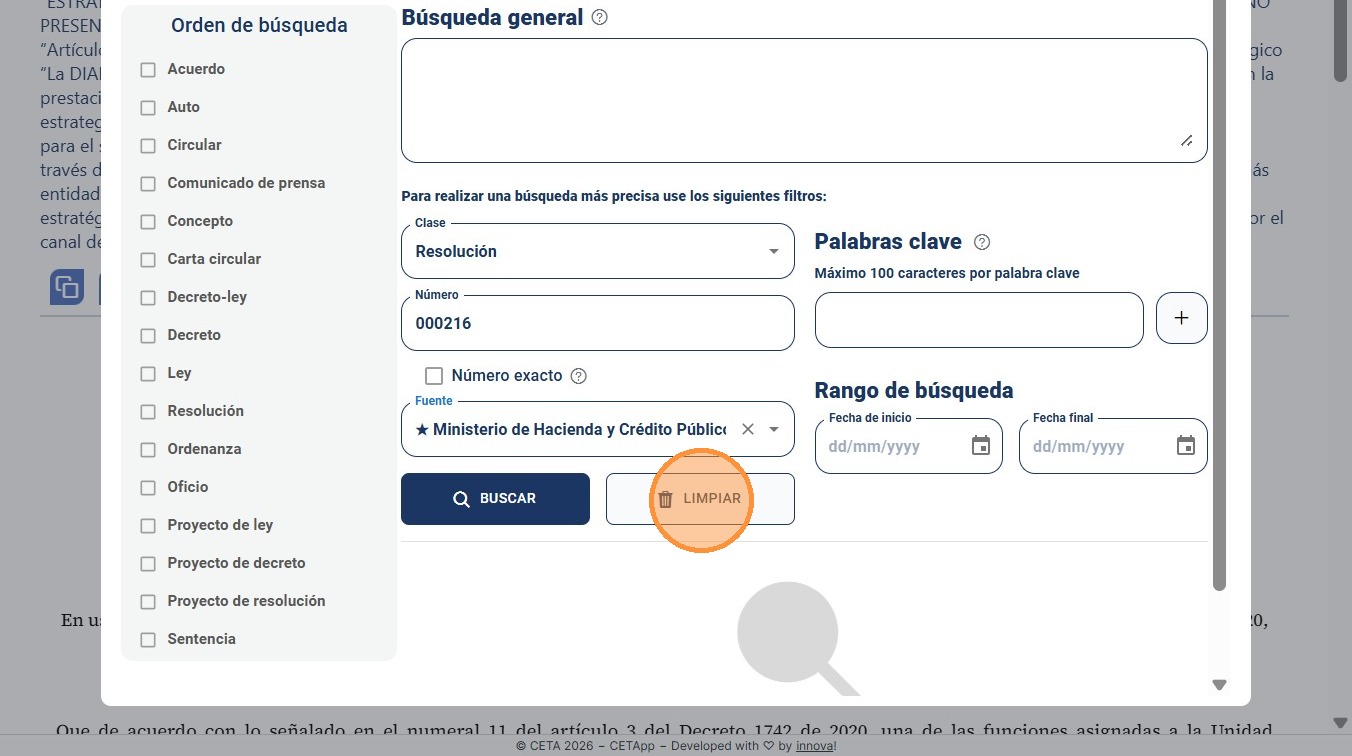Open calendar for Fecha de inicio
The width and height of the screenshot is (1352, 756).
(981, 446)
